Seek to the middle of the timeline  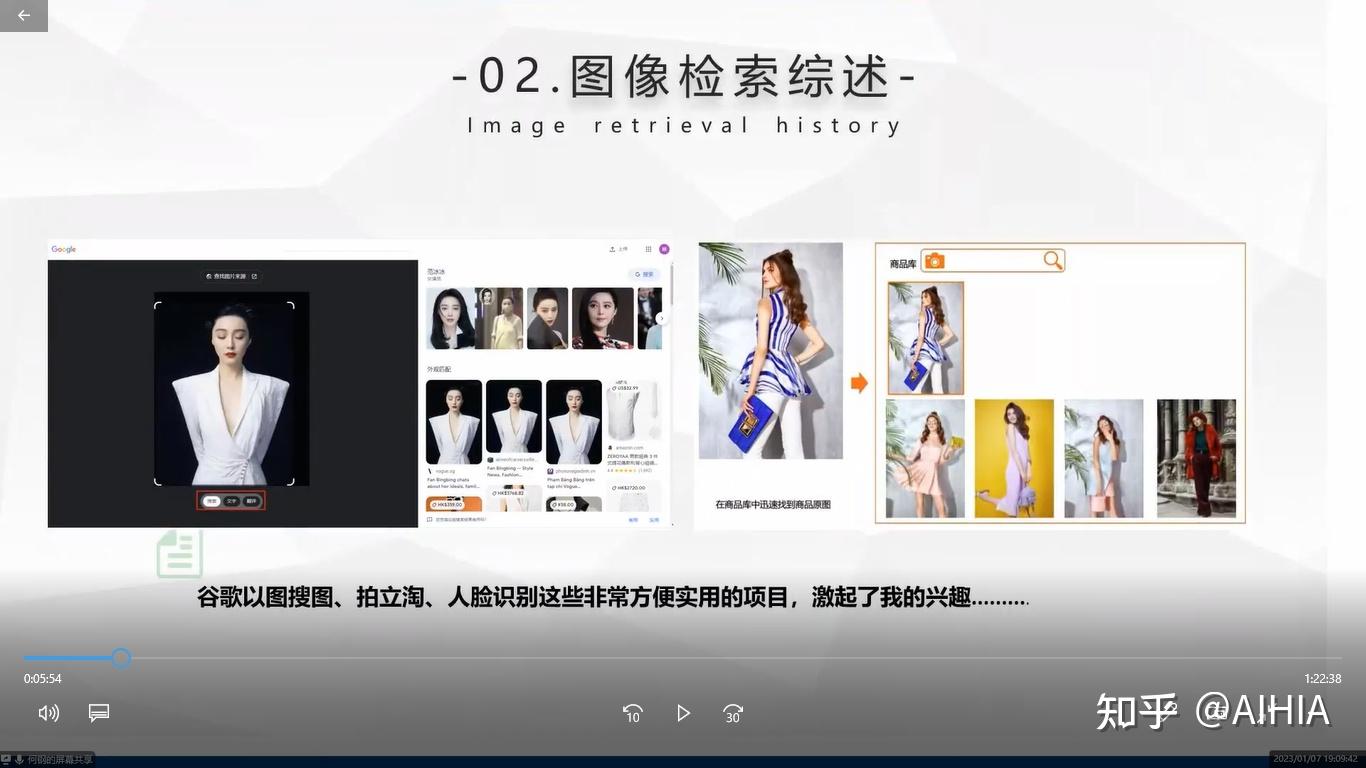coord(683,658)
